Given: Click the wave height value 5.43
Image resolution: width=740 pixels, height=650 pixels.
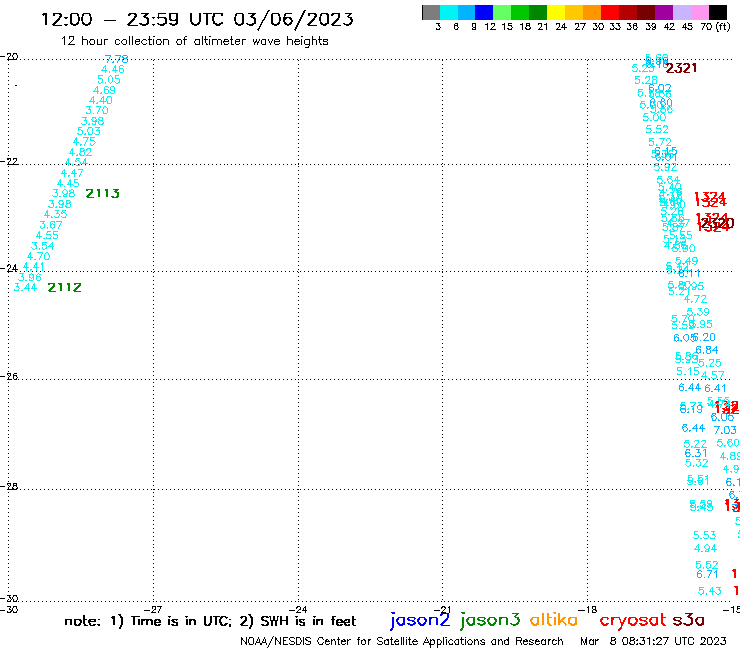Looking at the screenshot, I should pyautogui.click(x=710, y=591).
